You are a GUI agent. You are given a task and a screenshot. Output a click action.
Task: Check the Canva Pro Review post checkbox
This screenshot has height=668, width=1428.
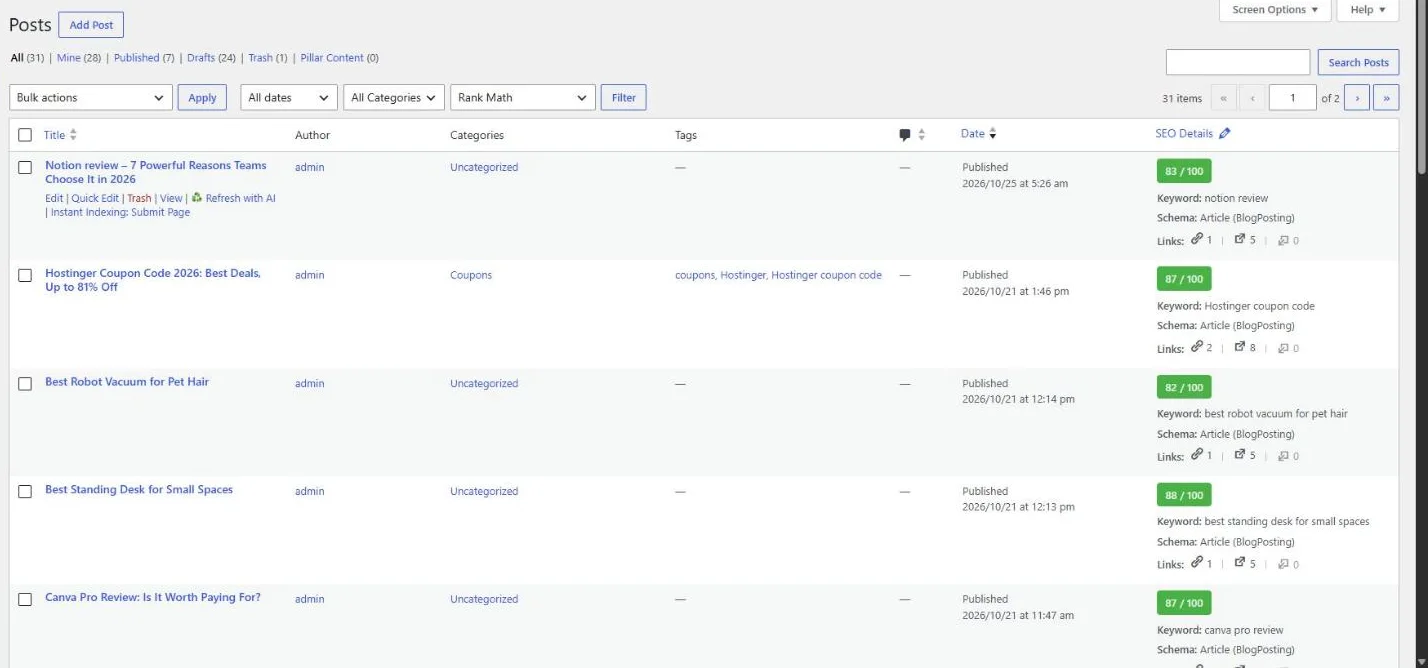[x=25, y=600]
